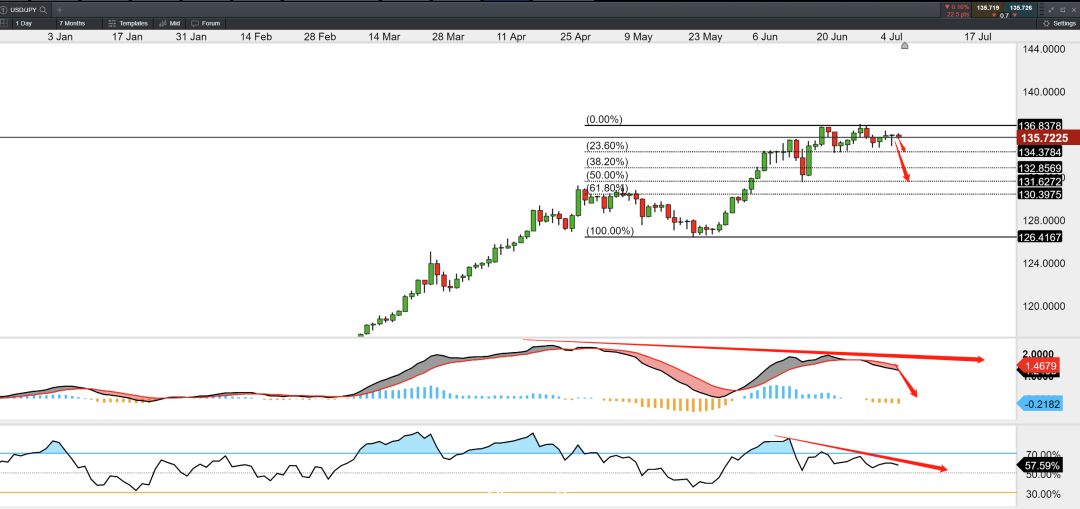
Task: Pop out chart into separate window
Action: (x=1063, y=10)
